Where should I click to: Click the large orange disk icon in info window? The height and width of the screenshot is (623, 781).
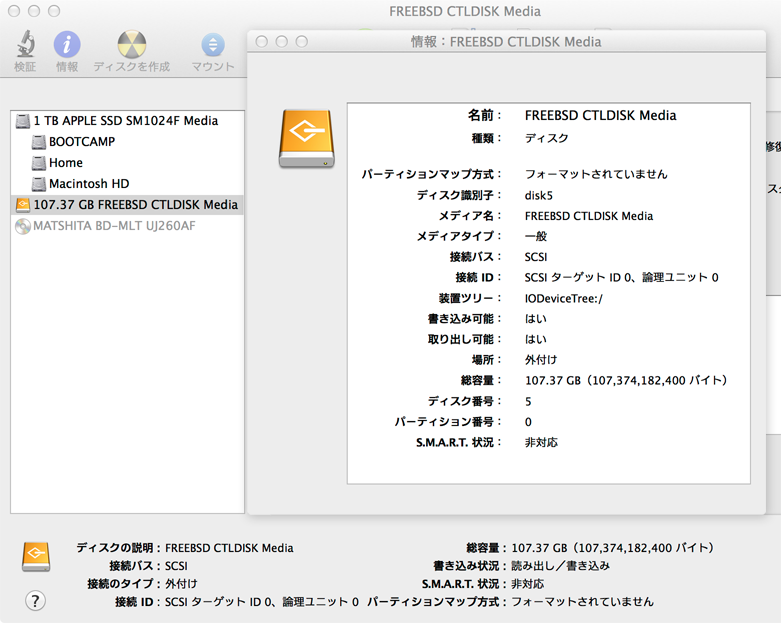coord(306,139)
